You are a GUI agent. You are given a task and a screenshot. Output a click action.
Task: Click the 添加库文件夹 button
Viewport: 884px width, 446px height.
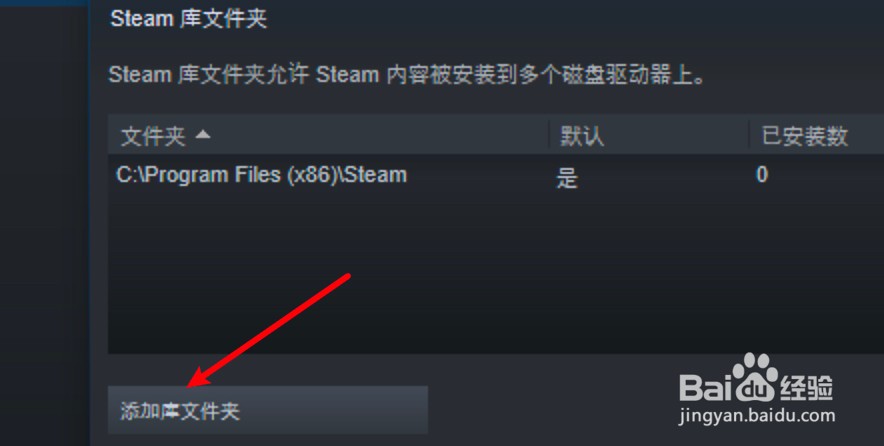(x=268, y=410)
